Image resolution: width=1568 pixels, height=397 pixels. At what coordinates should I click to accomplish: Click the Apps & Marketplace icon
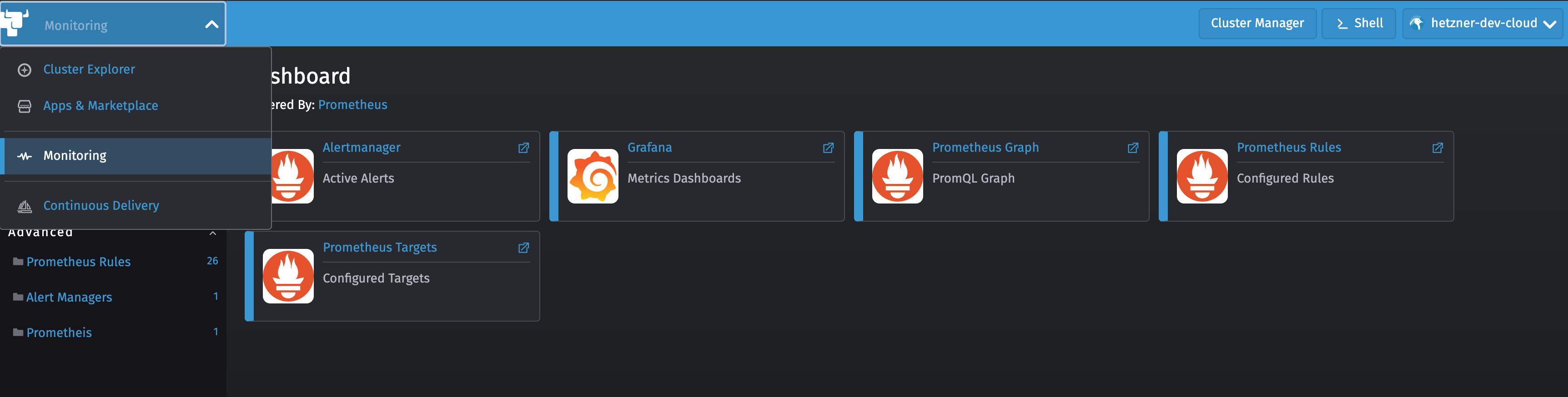(25, 105)
